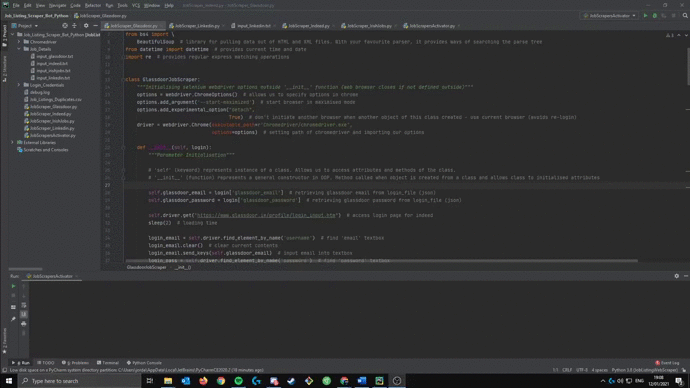The height and width of the screenshot is (388, 690).
Task: Click the glassdoor login URL in code
Action: [x=267, y=216]
